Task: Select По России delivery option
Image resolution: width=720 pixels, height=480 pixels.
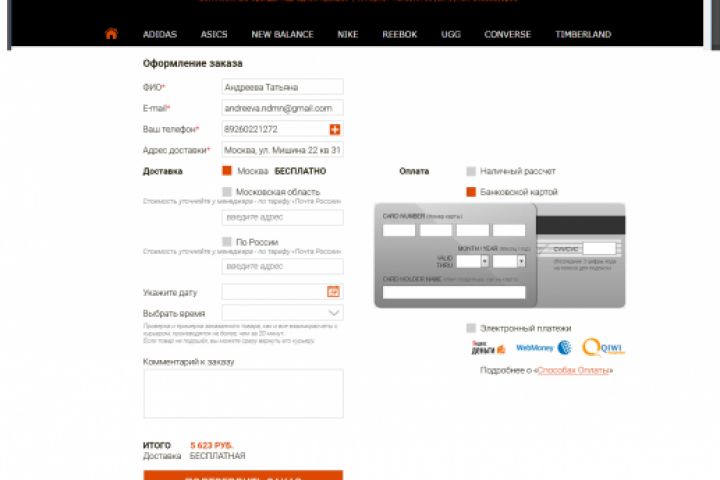Action: pyautogui.click(x=227, y=242)
